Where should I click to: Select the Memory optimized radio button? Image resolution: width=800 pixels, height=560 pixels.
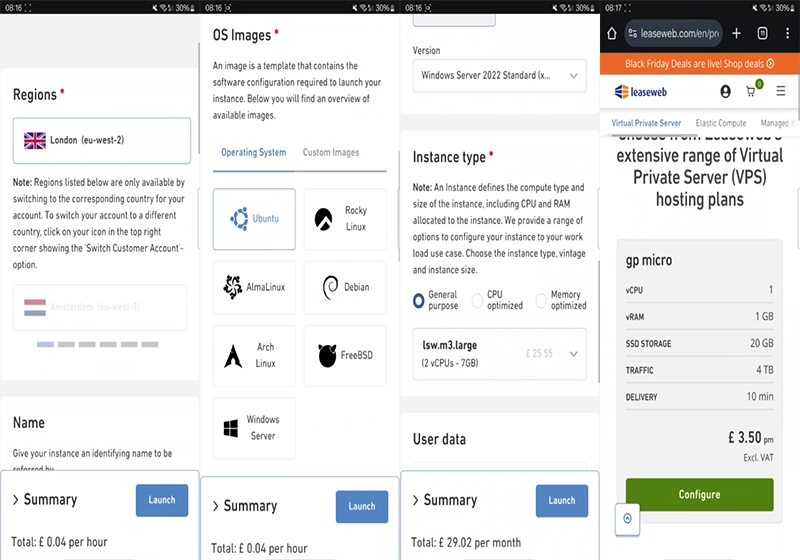pyautogui.click(x=541, y=300)
